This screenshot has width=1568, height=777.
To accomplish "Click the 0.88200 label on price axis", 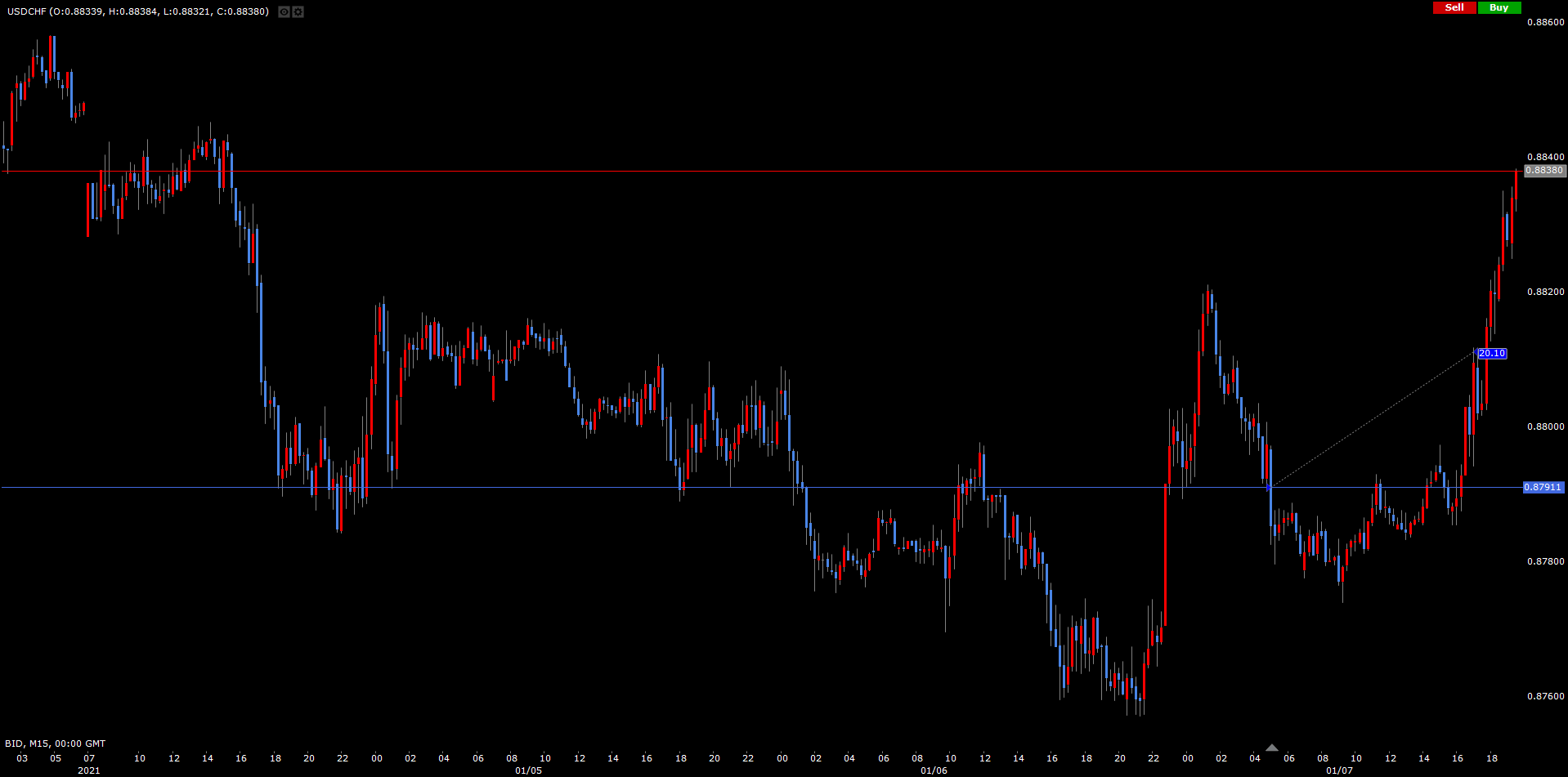I will tap(1545, 292).
